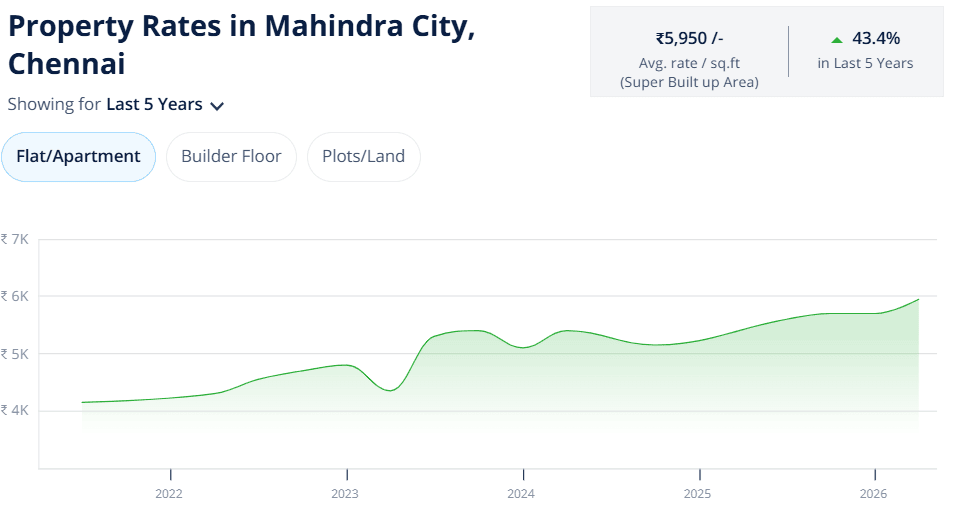Switch to the Builder Floor tab

231,156
